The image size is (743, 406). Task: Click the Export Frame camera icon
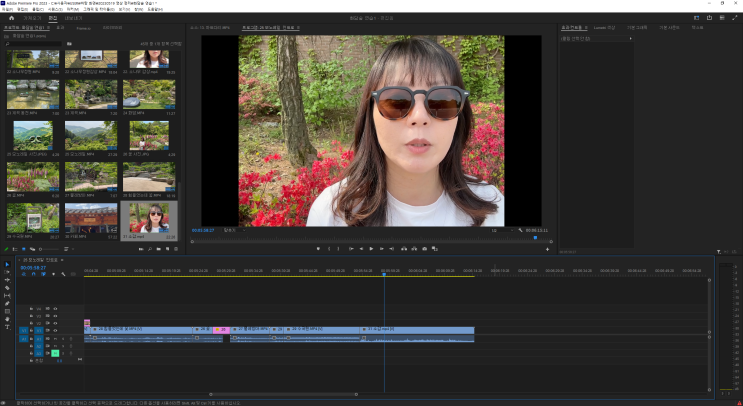(x=425, y=248)
